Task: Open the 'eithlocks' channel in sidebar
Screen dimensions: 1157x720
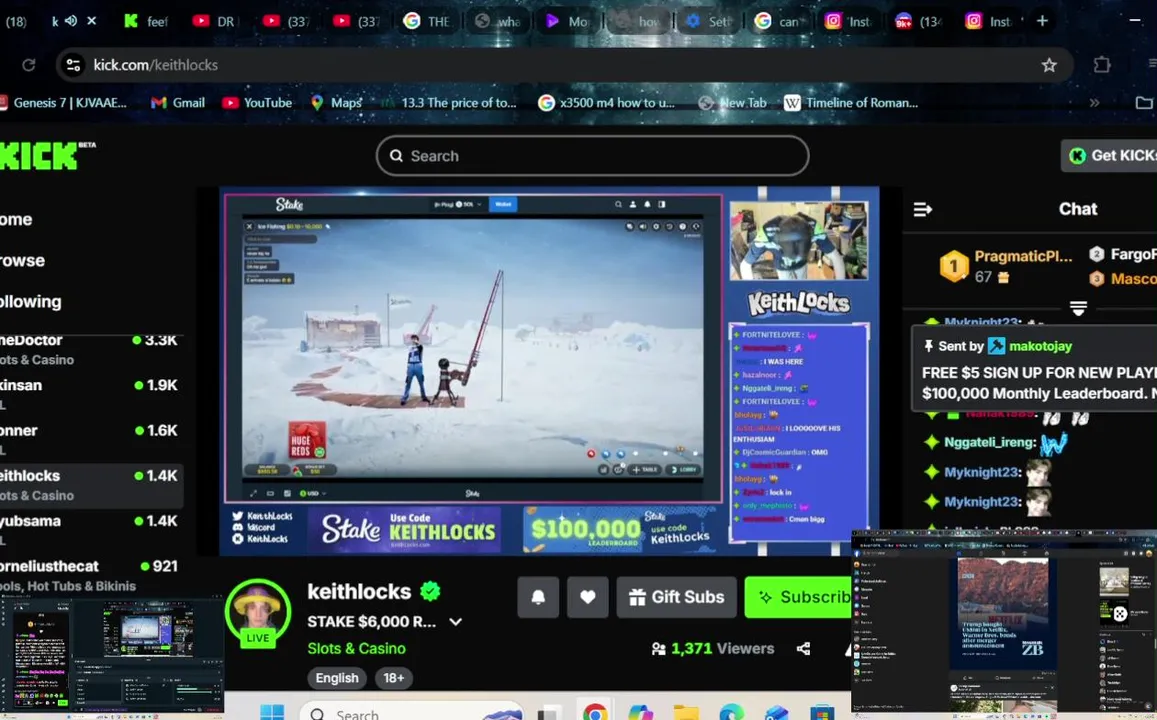Action: tap(89, 485)
